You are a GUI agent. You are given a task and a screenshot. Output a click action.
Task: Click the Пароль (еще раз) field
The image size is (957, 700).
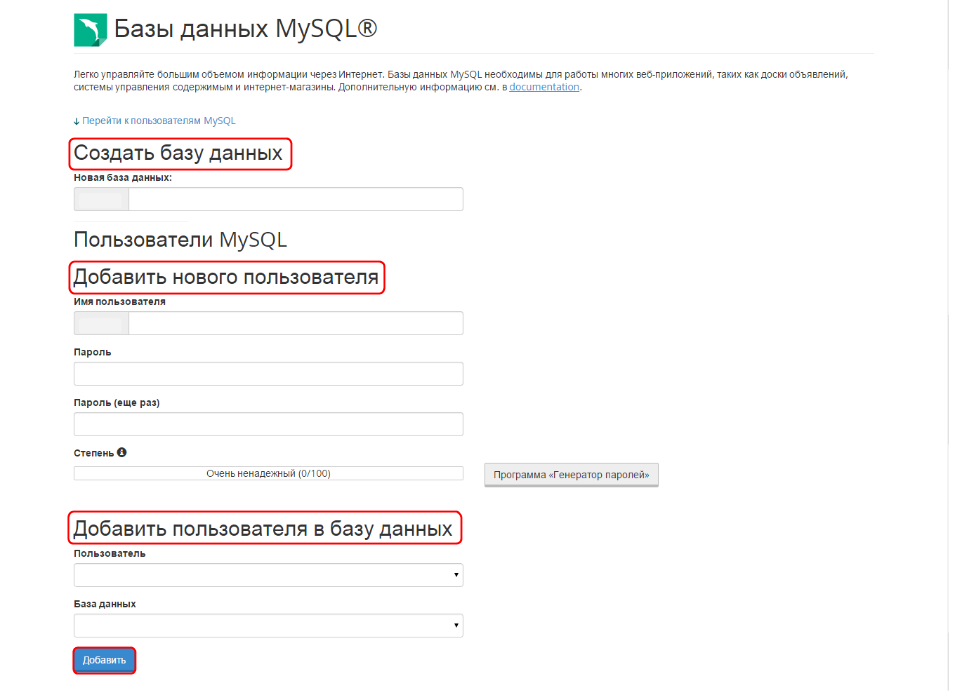[x=268, y=424]
